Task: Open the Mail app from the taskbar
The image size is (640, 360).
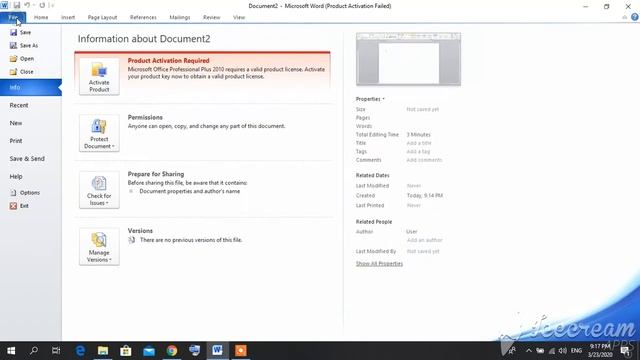Action: pyautogui.click(x=149, y=351)
